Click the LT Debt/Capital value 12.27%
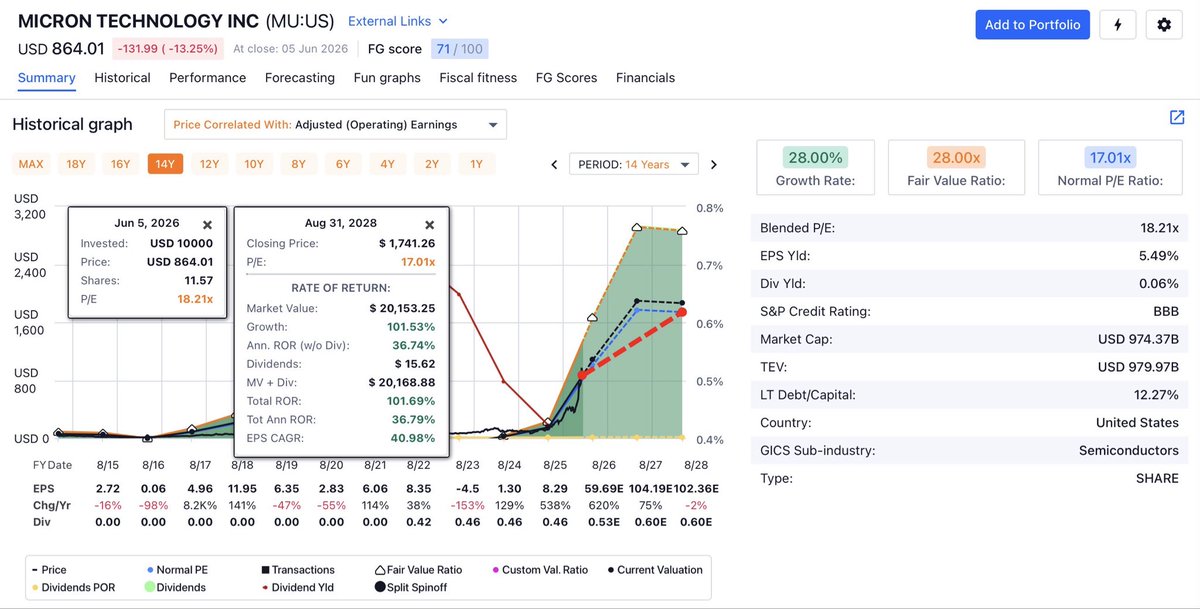This screenshot has height=609, width=1200. [1156, 395]
